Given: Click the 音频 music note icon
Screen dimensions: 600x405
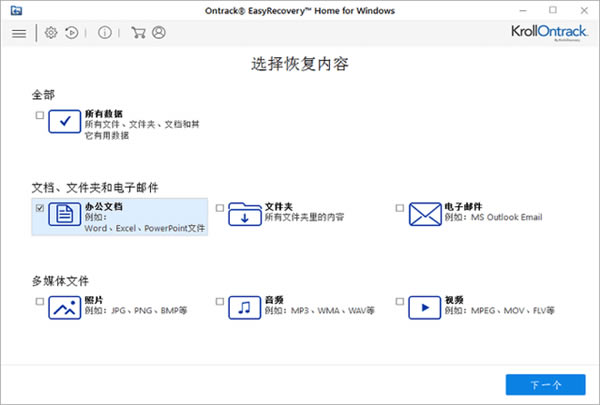Looking at the screenshot, I should click(245, 307).
